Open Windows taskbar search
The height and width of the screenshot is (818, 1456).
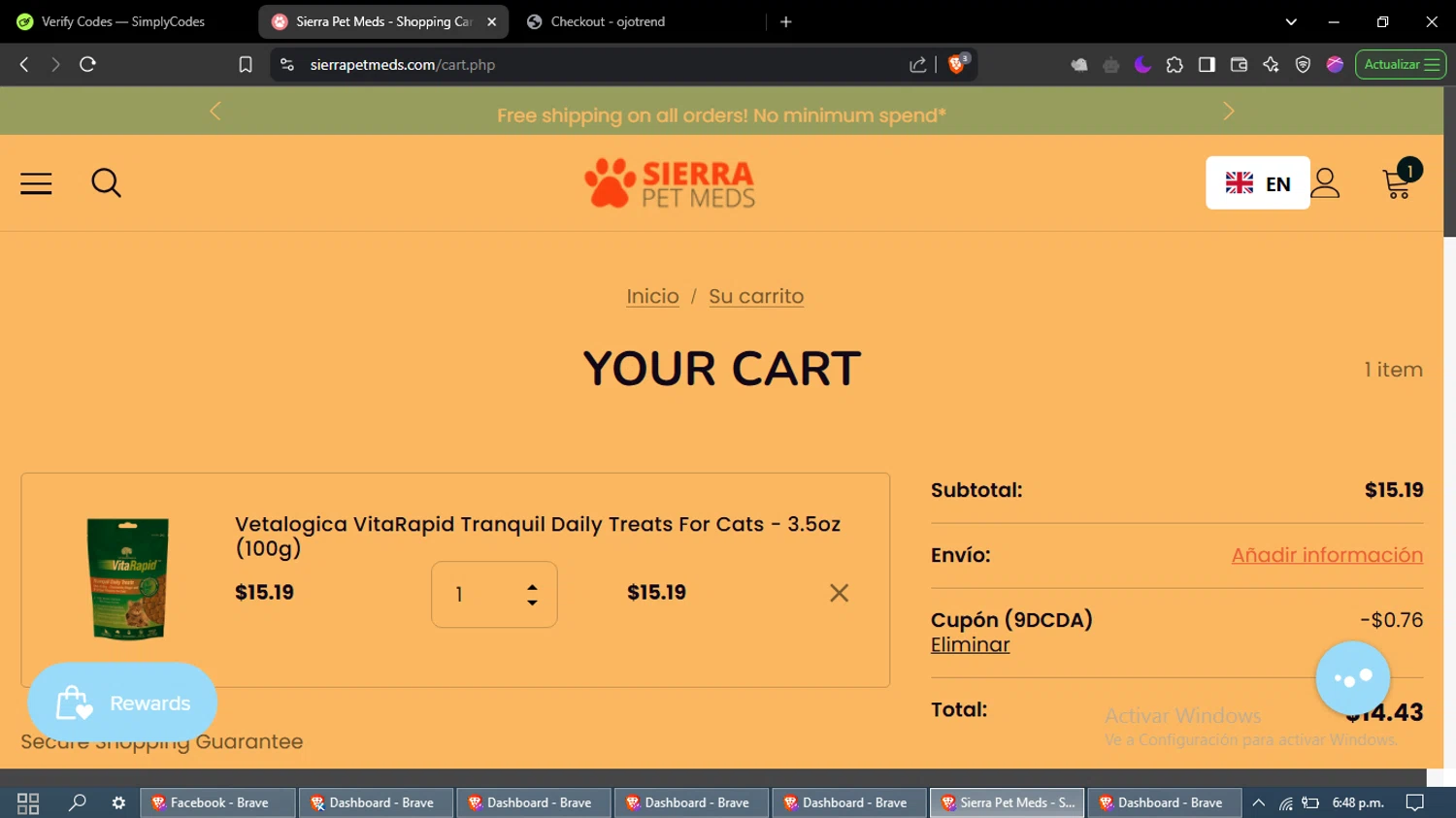coord(77,802)
